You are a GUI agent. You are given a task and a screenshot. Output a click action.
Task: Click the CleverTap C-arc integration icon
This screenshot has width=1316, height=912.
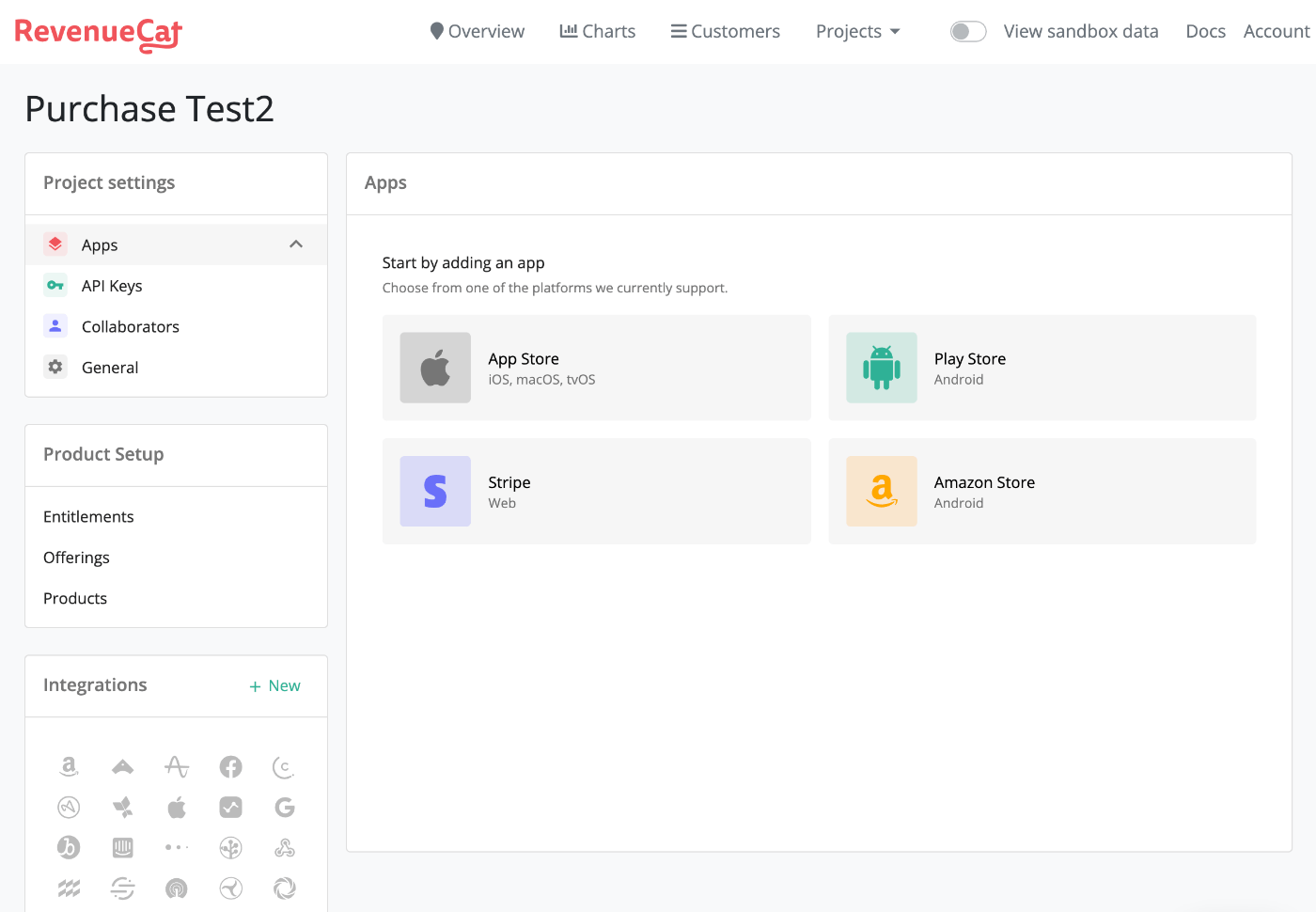284,767
